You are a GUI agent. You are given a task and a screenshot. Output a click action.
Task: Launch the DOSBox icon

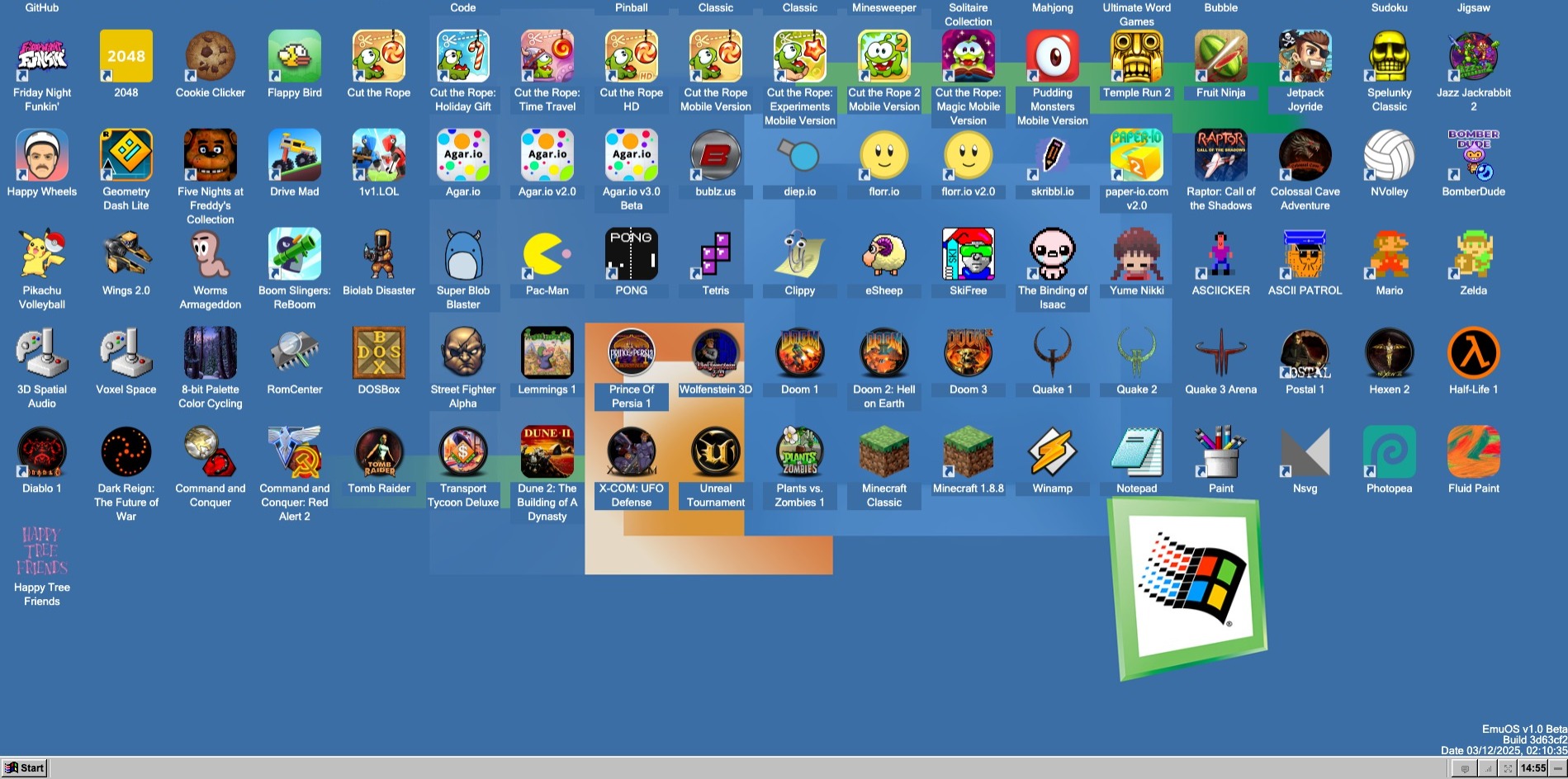tap(379, 353)
